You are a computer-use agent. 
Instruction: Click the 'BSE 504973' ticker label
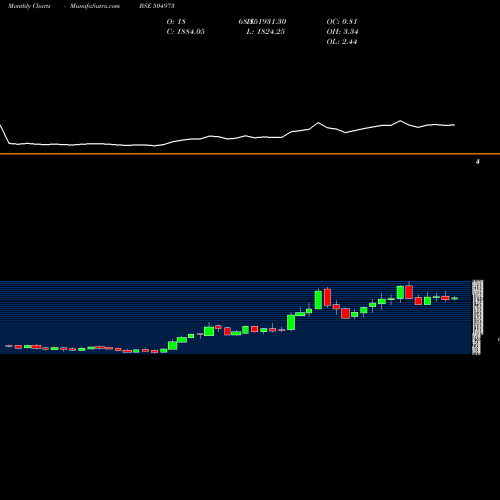(157, 6)
